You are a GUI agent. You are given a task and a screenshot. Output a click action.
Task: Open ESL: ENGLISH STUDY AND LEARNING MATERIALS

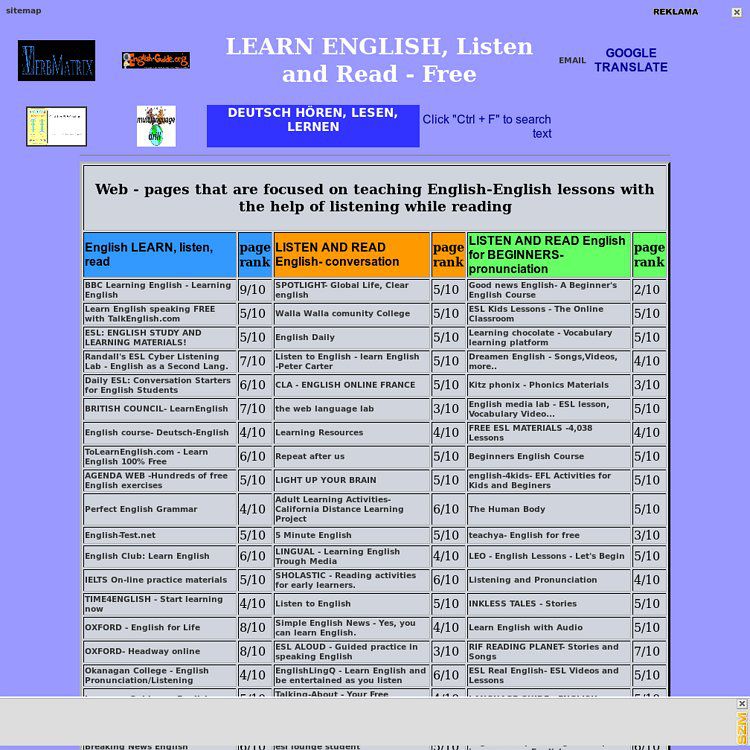(x=143, y=338)
